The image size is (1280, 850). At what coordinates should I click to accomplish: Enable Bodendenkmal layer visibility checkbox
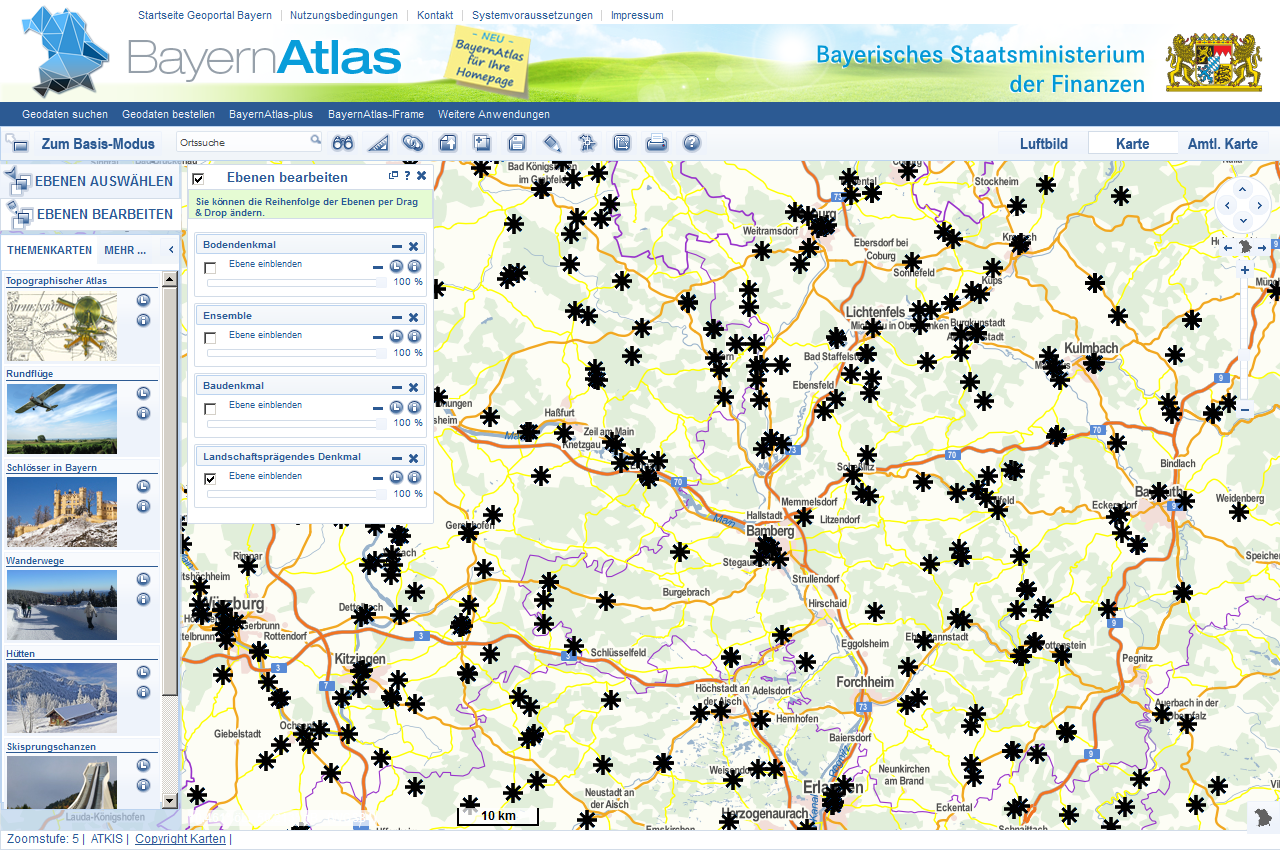210,268
